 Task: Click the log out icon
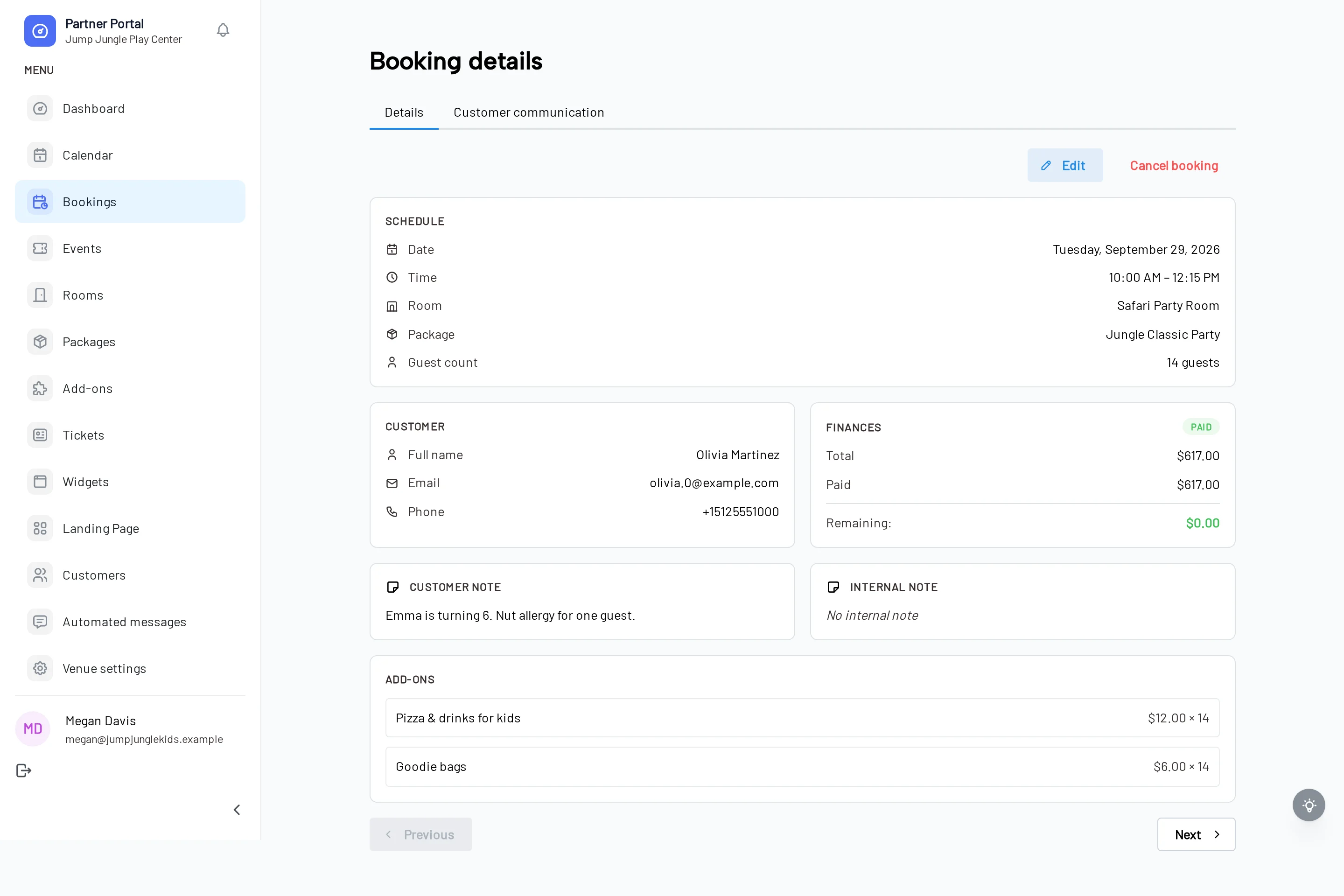(23, 771)
